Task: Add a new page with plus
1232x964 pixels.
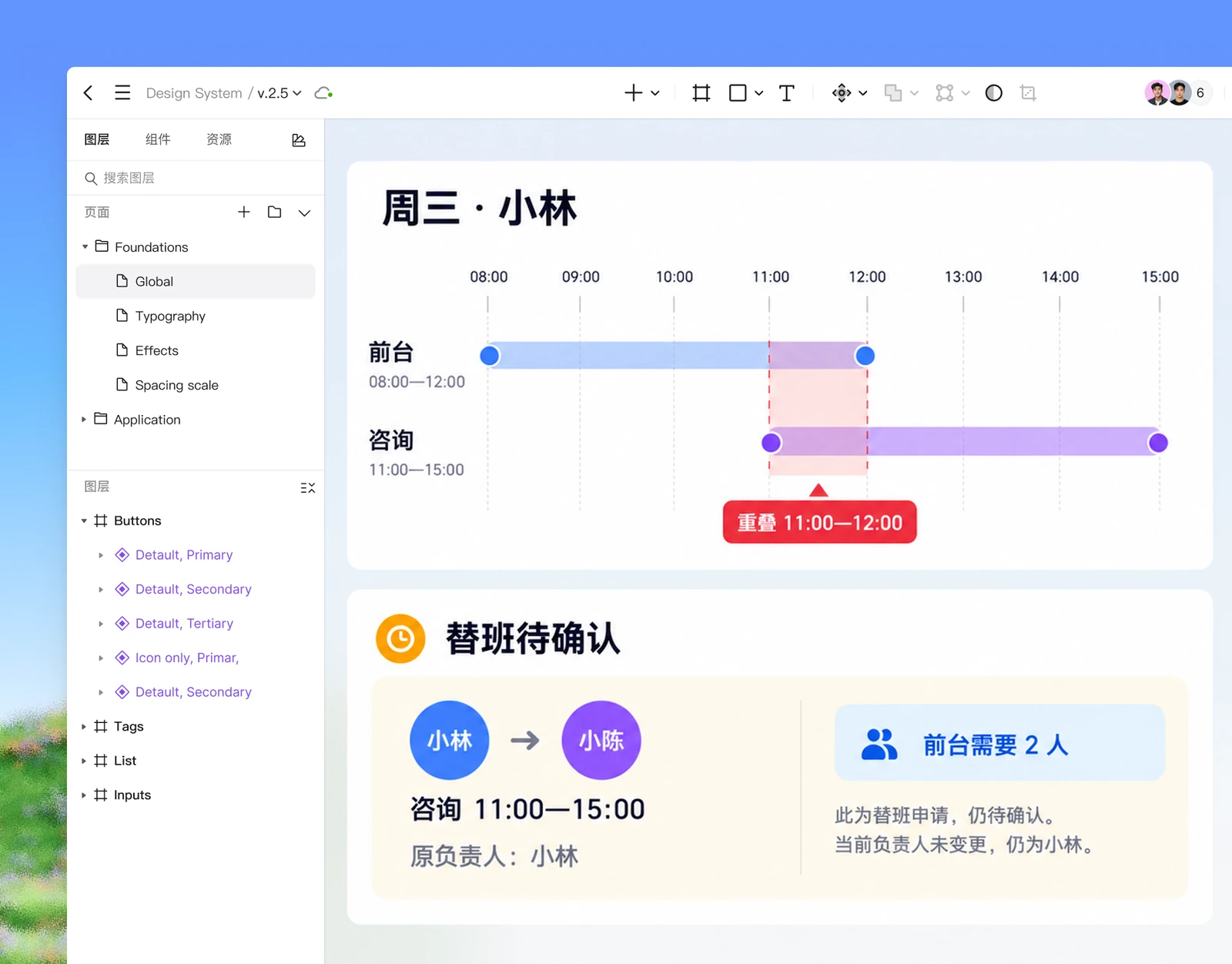Action: pos(244,212)
